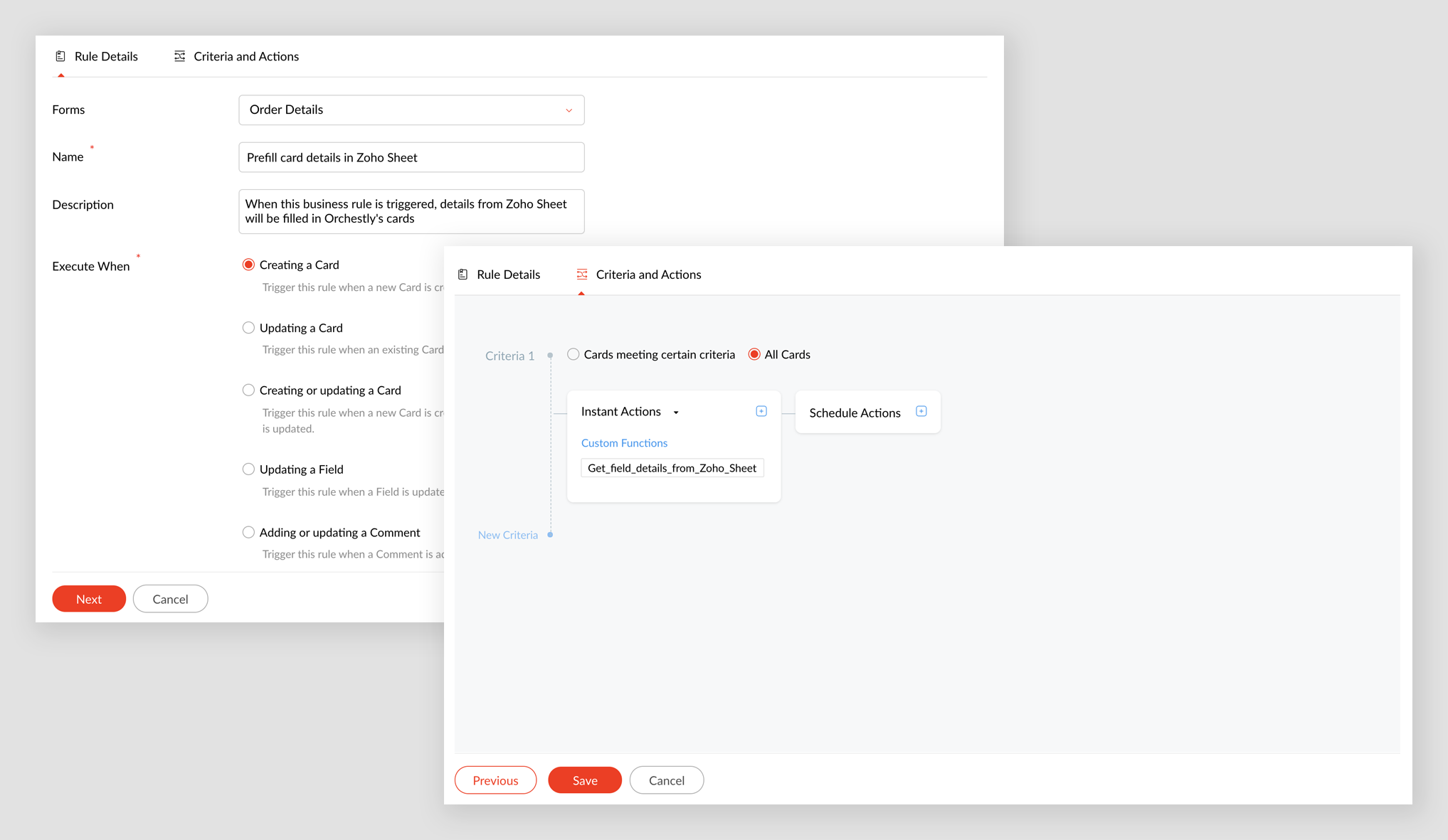Click red Criteria and Actions icon in front panel

click(582, 275)
